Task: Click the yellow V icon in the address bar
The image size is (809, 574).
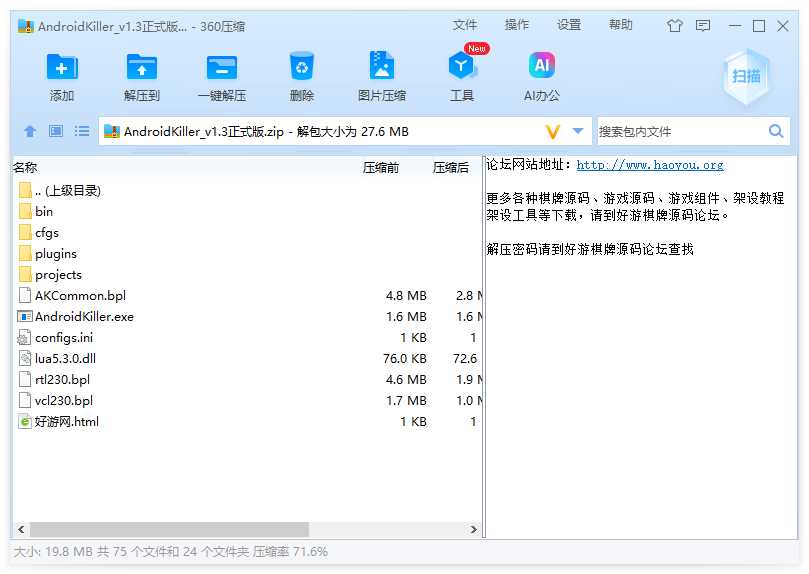Action: click(x=553, y=132)
